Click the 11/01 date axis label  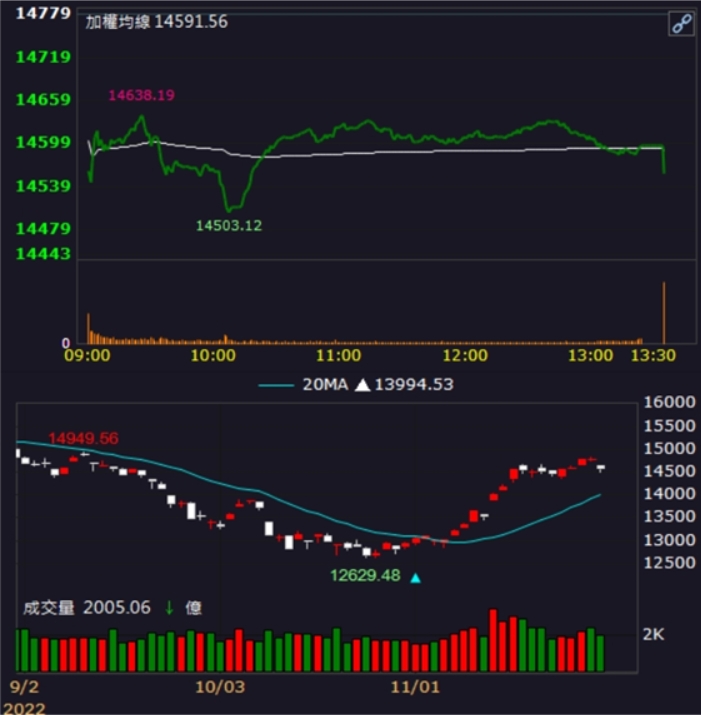coord(415,687)
